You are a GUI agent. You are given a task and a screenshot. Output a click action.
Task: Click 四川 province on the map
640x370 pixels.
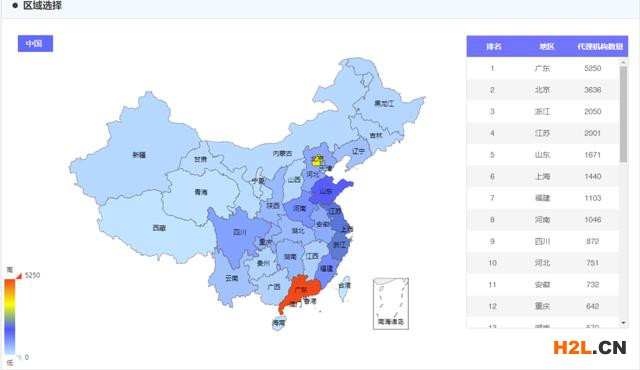click(x=240, y=233)
